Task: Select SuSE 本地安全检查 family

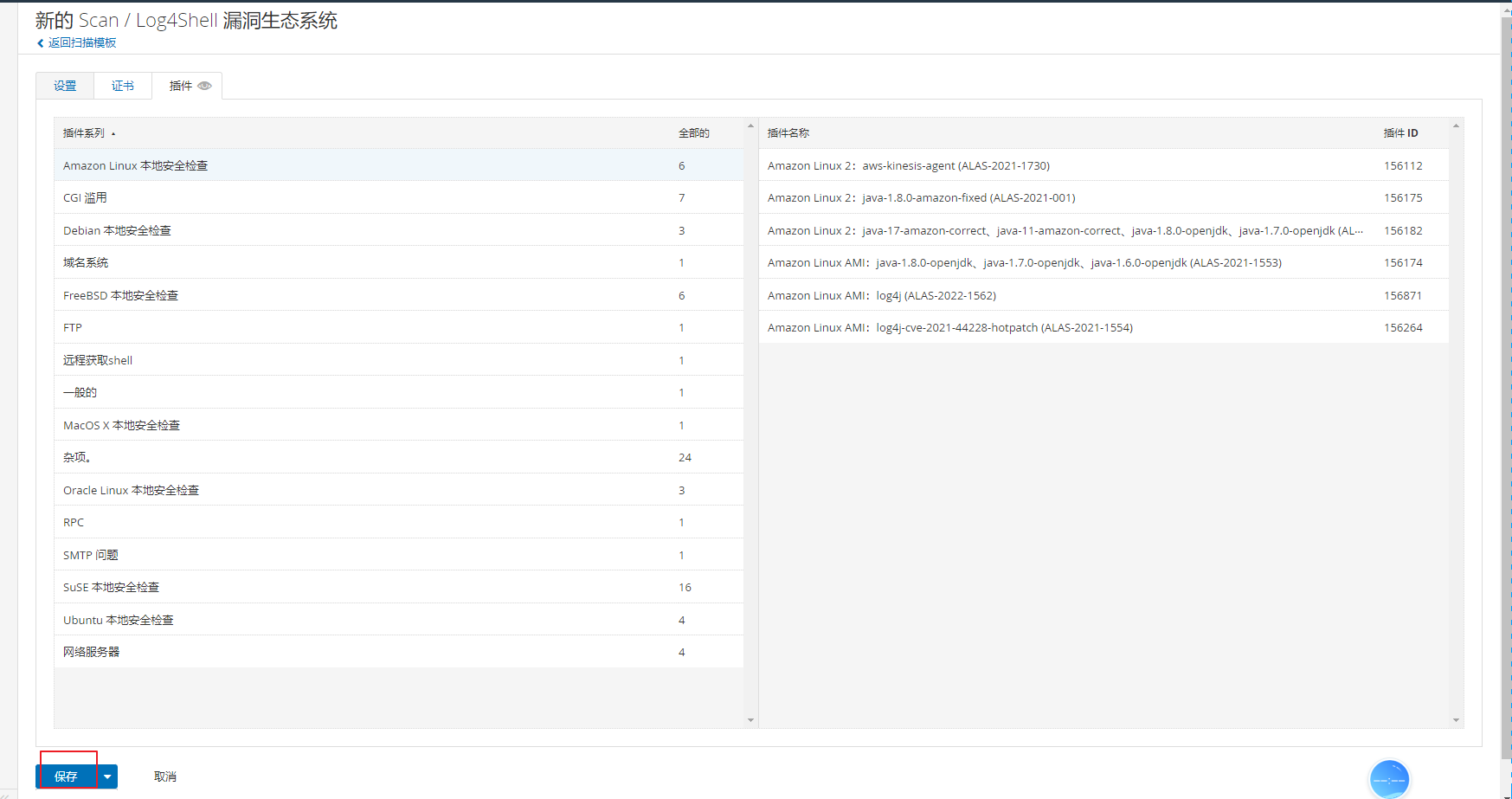Action: [112, 588]
